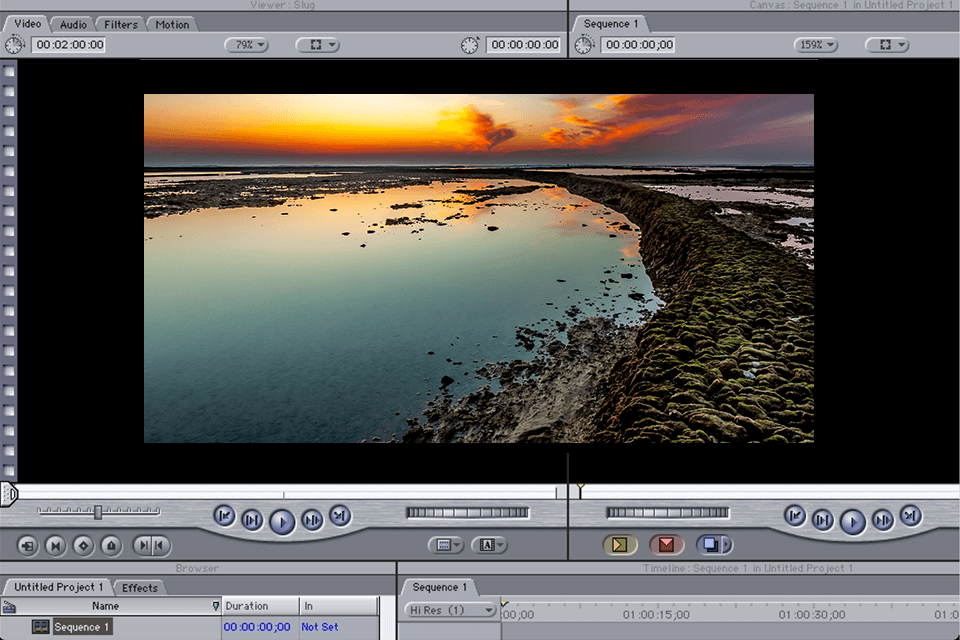960x640 pixels.
Task: Open the Viewer's 79% zoom dropdown
Action: [x=247, y=44]
